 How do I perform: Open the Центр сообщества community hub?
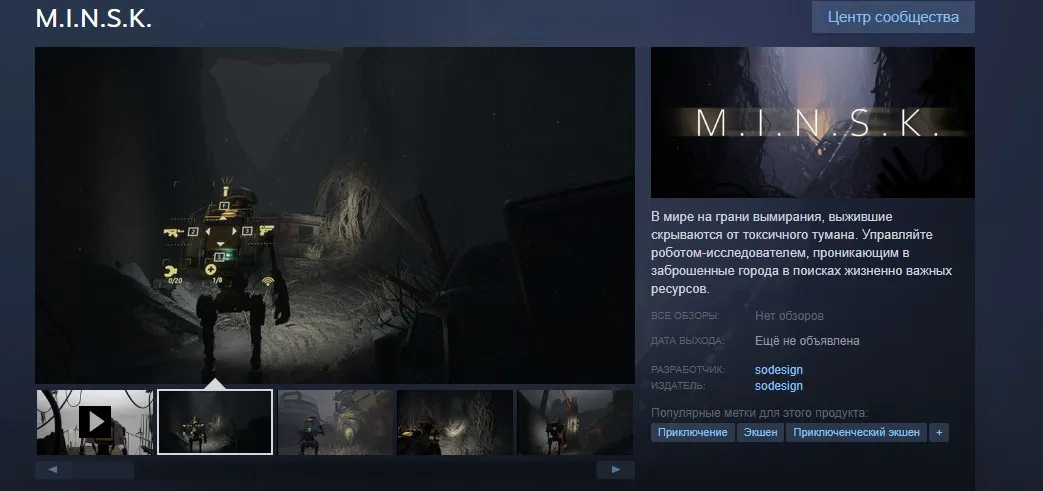893,17
